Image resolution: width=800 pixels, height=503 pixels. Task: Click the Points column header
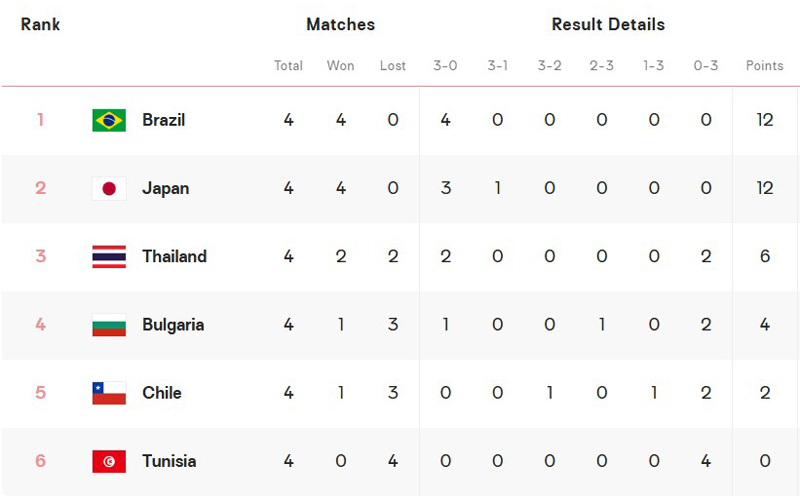pos(764,66)
